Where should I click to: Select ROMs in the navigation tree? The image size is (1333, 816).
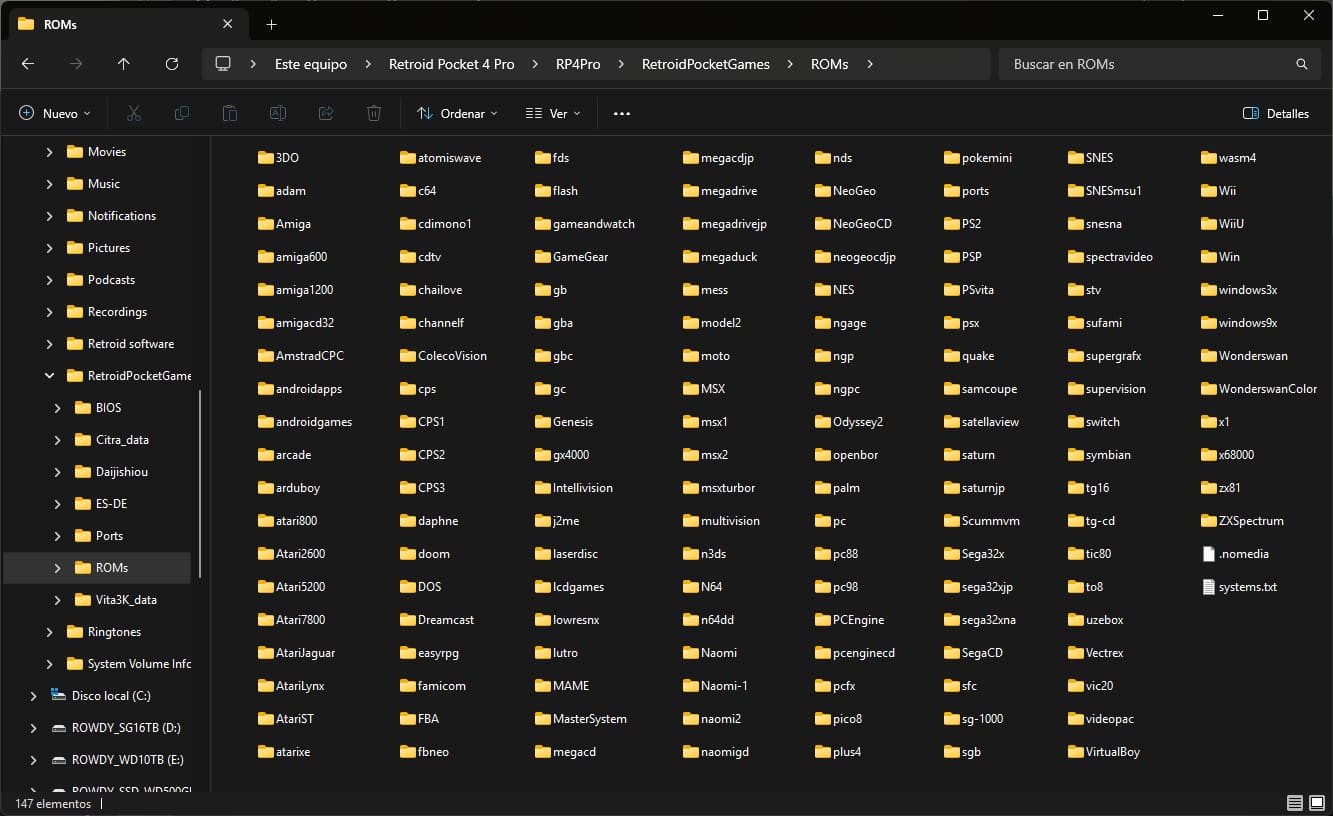[111, 568]
